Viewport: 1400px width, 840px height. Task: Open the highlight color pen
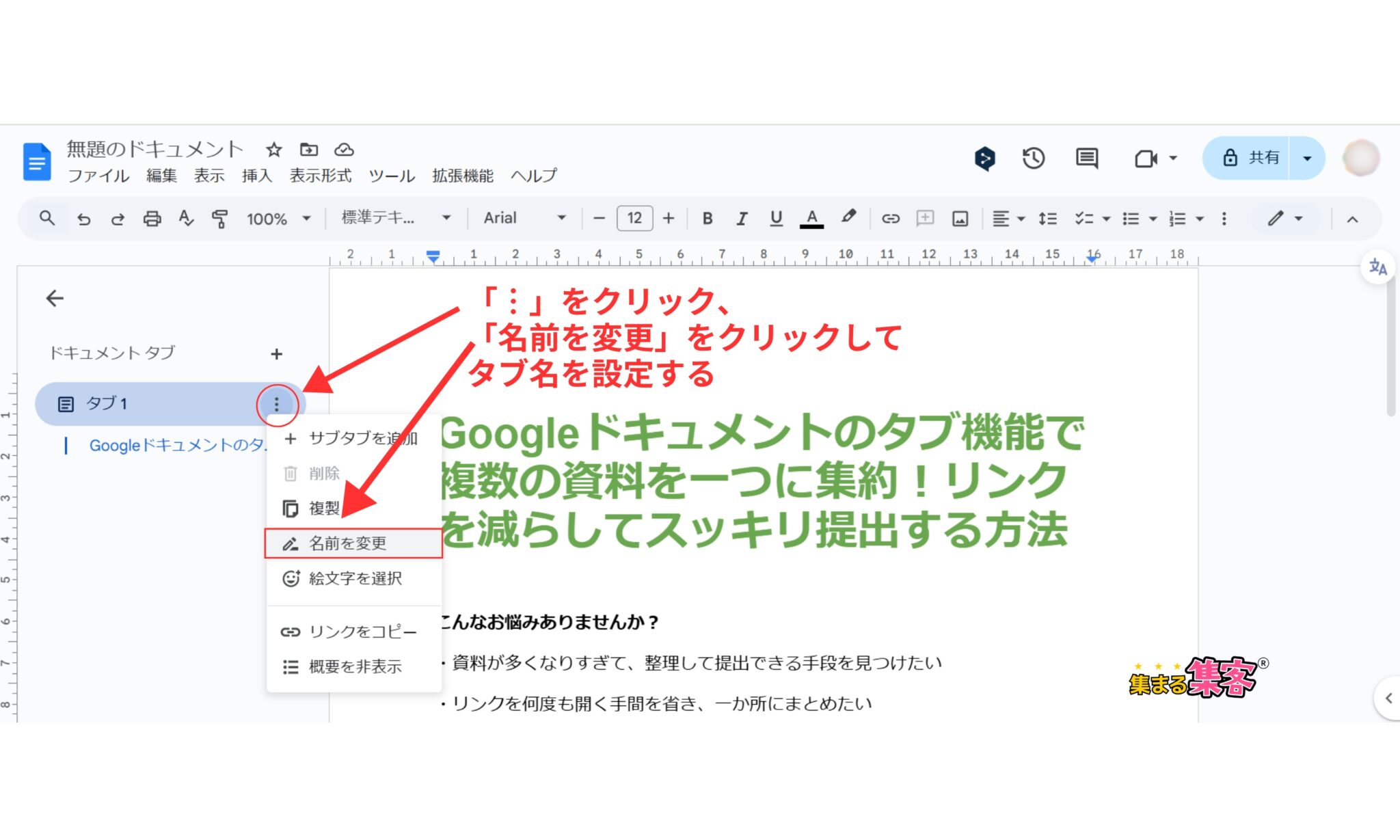coord(848,217)
